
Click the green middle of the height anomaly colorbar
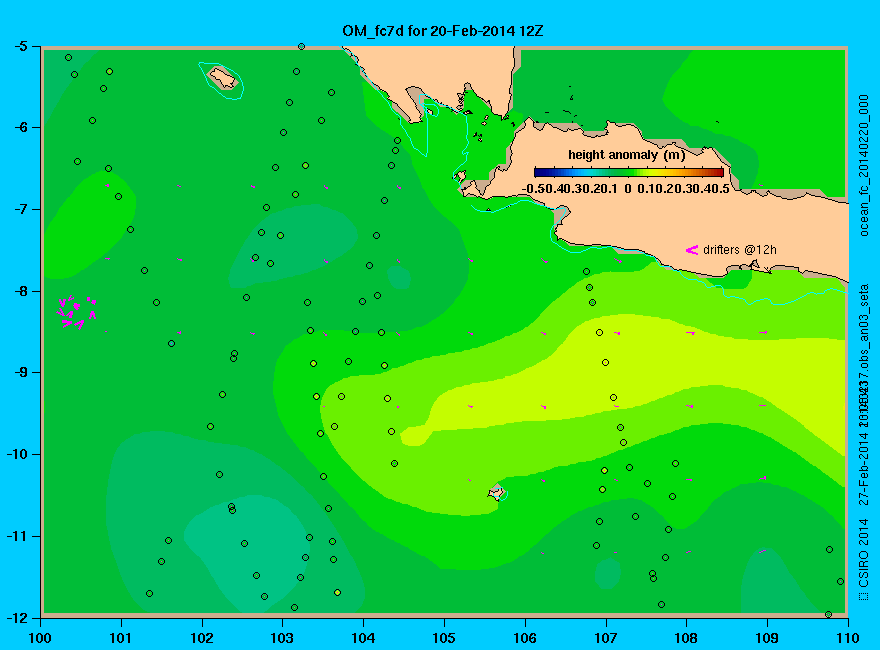coord(629,172)
